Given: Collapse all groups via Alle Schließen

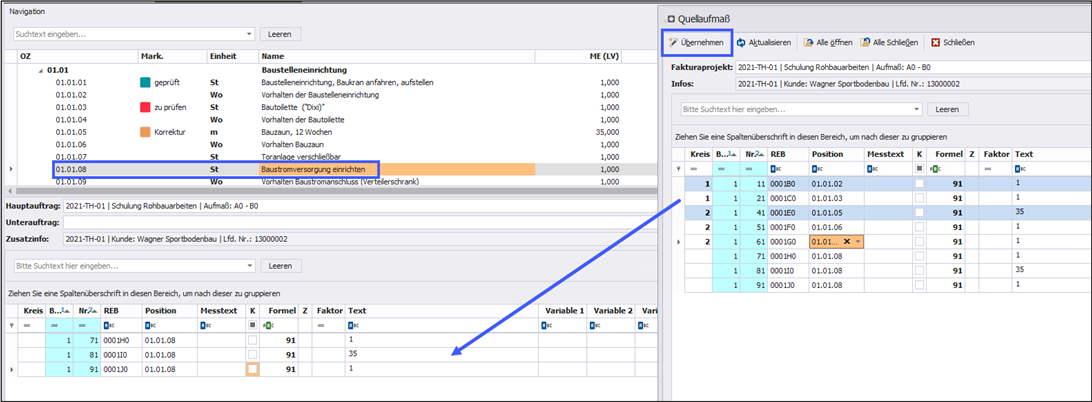Looking at the screenshot, I should pyautogui.click(x=892, y=42).
